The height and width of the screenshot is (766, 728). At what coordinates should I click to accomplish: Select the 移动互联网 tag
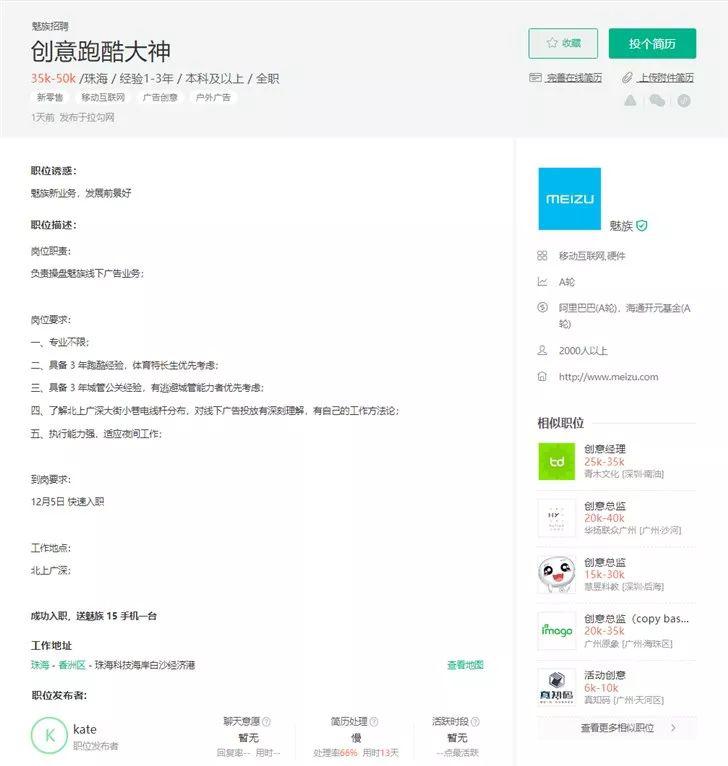103,98
